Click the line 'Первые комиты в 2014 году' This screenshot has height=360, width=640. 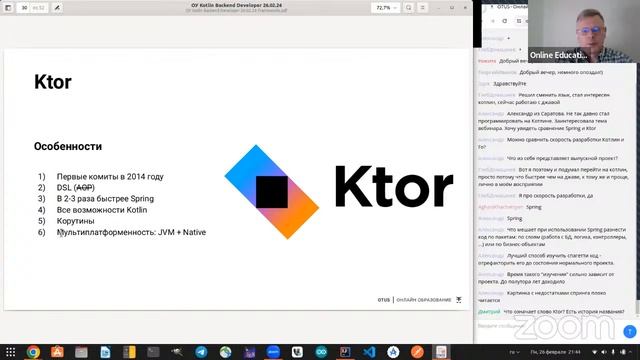[110, 176]
